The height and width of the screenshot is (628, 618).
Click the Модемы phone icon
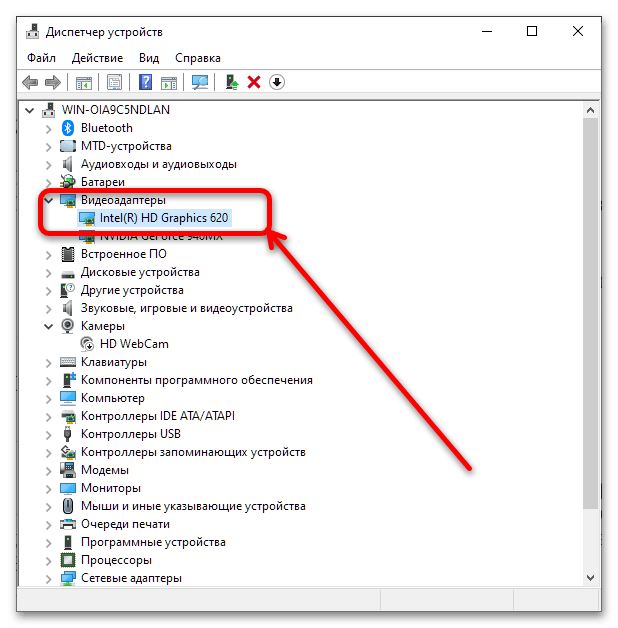click(x=68, y=470)
